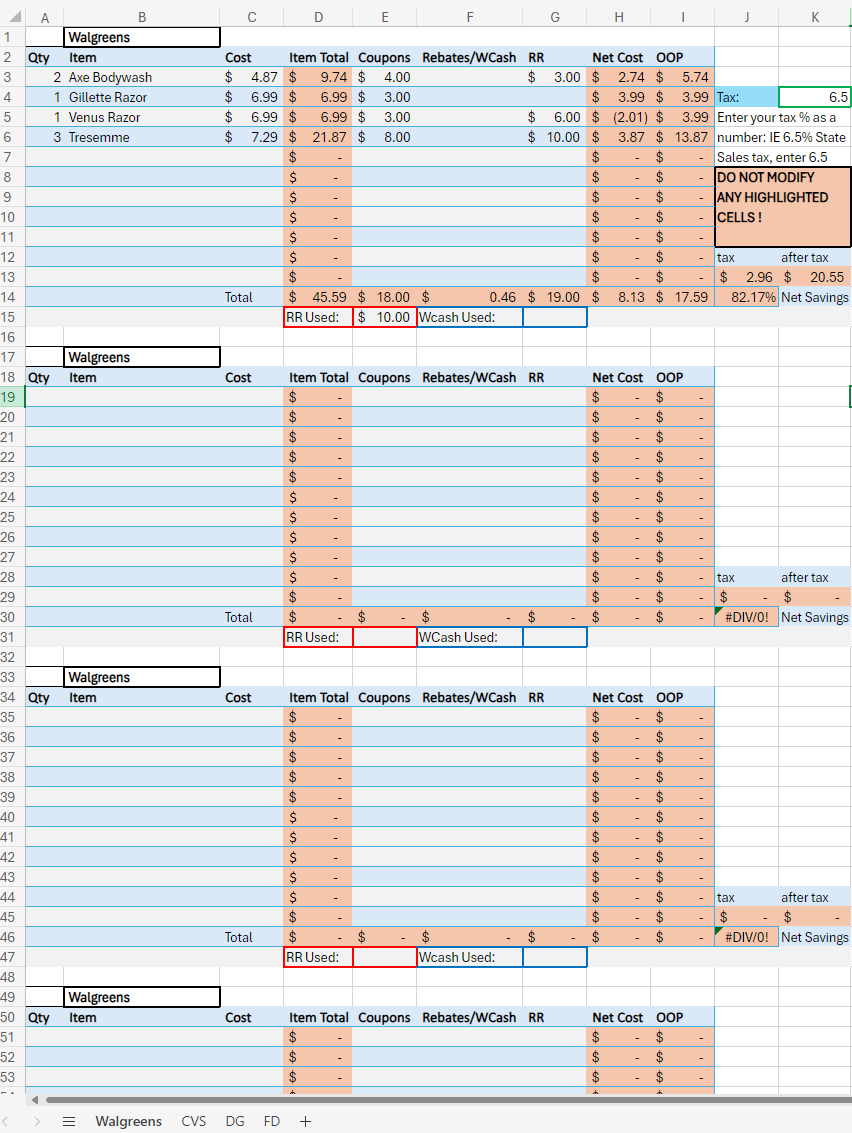Click the OOP total 17.59
Screen dimensions: 852x1133
tap(682, 297)
